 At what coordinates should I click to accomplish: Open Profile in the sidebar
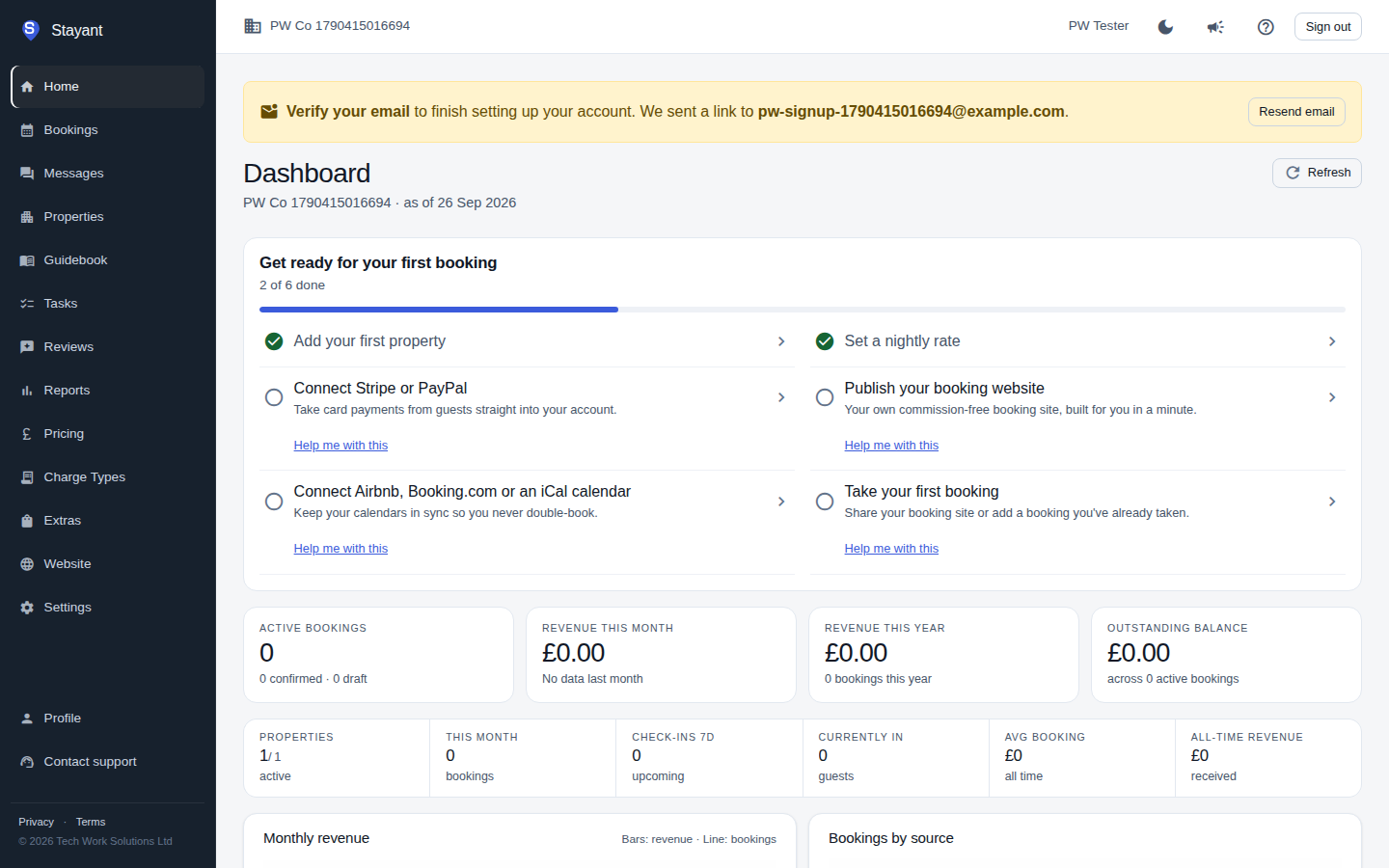(x=108, y=719)
